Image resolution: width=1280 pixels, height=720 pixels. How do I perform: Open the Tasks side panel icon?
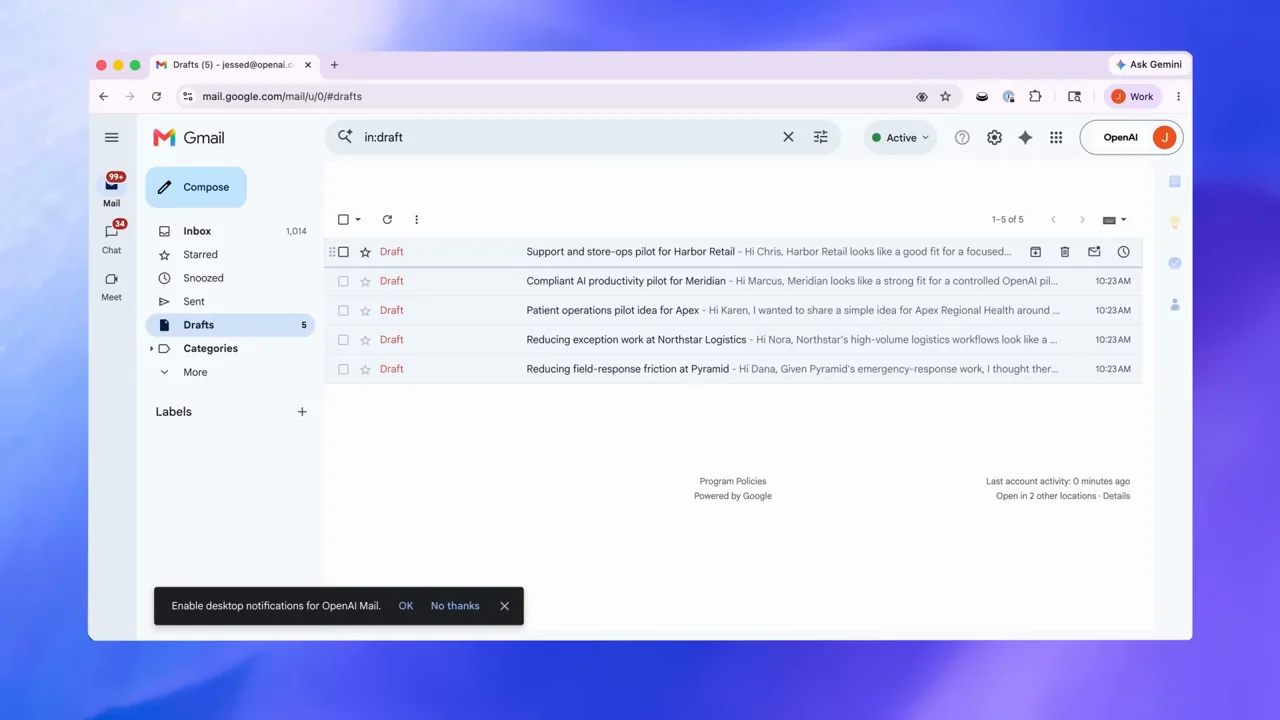pos(1175,263)
